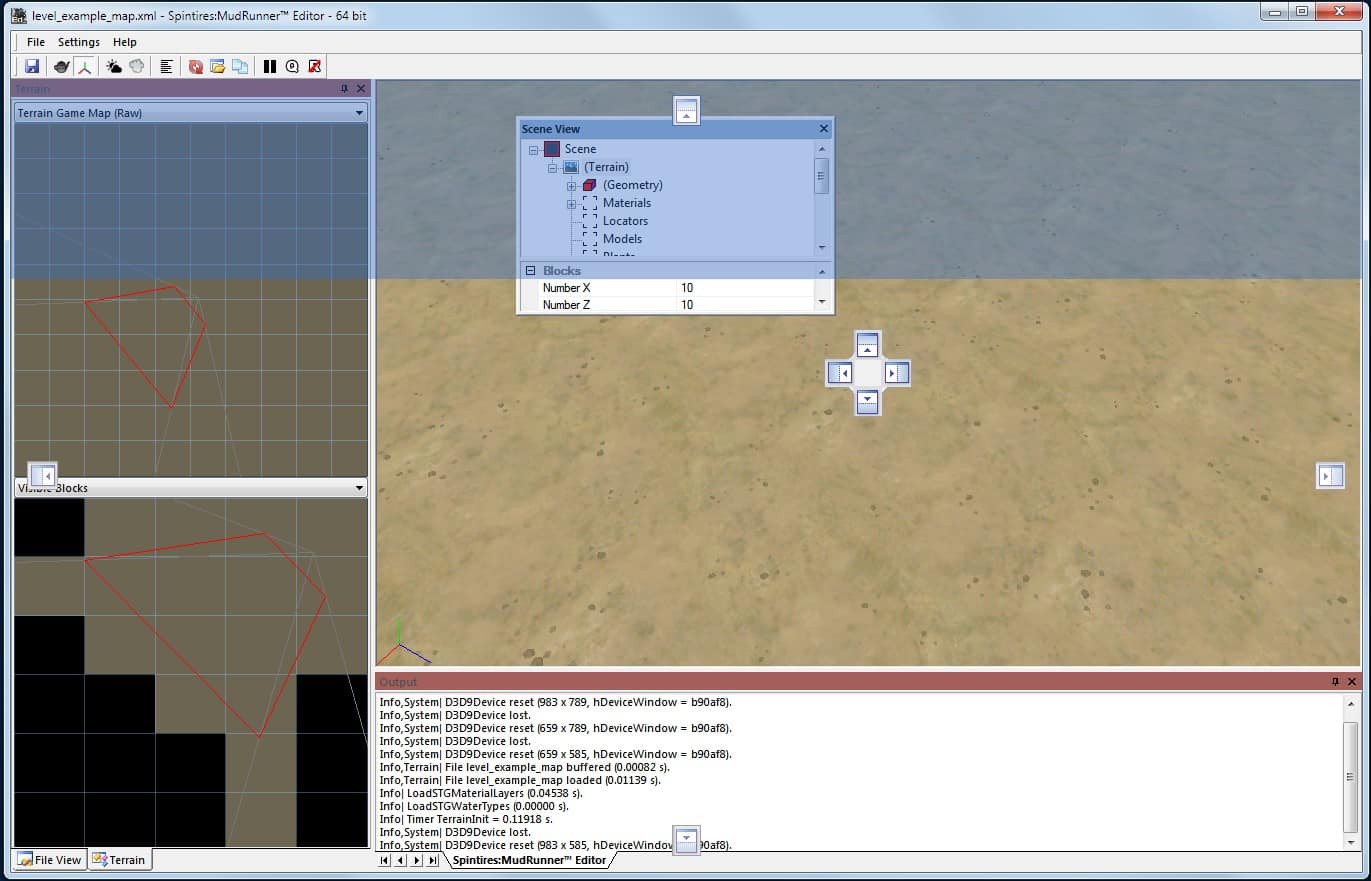This screenshot has width=1371, height=881.
Task: Click the red circular reload icon
Action: pyautogui.click(x=196, y=67)
